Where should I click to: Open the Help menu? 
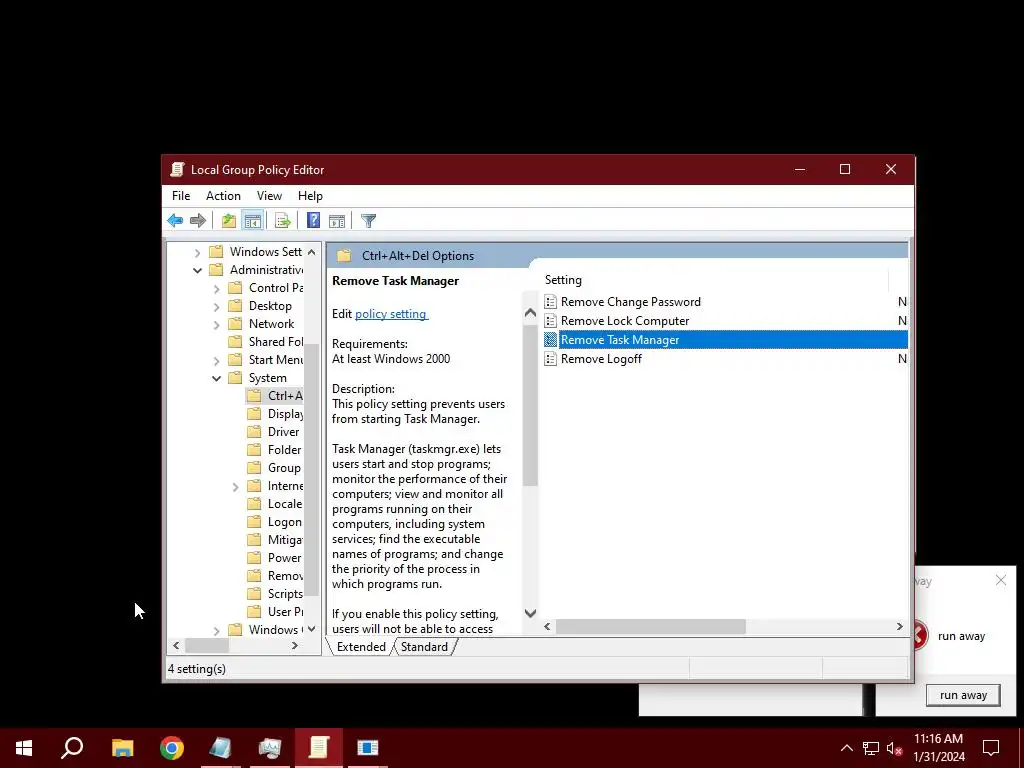310,196
